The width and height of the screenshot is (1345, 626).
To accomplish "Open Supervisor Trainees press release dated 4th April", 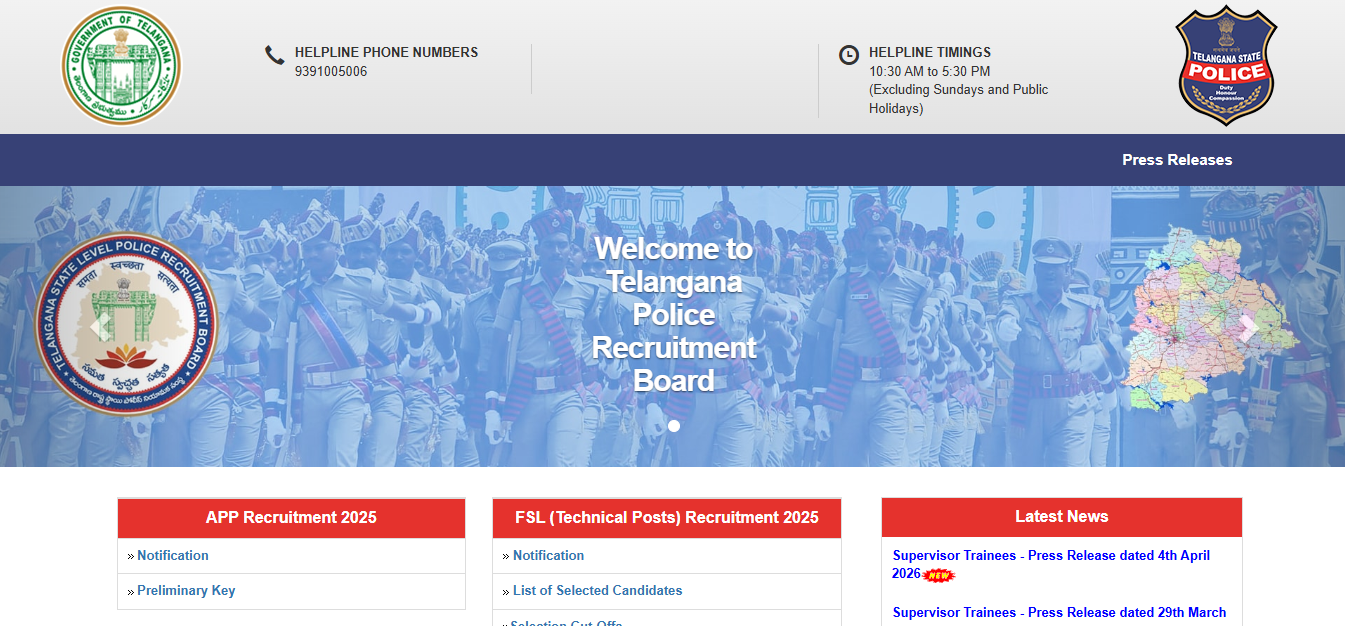I will 1050,556.
